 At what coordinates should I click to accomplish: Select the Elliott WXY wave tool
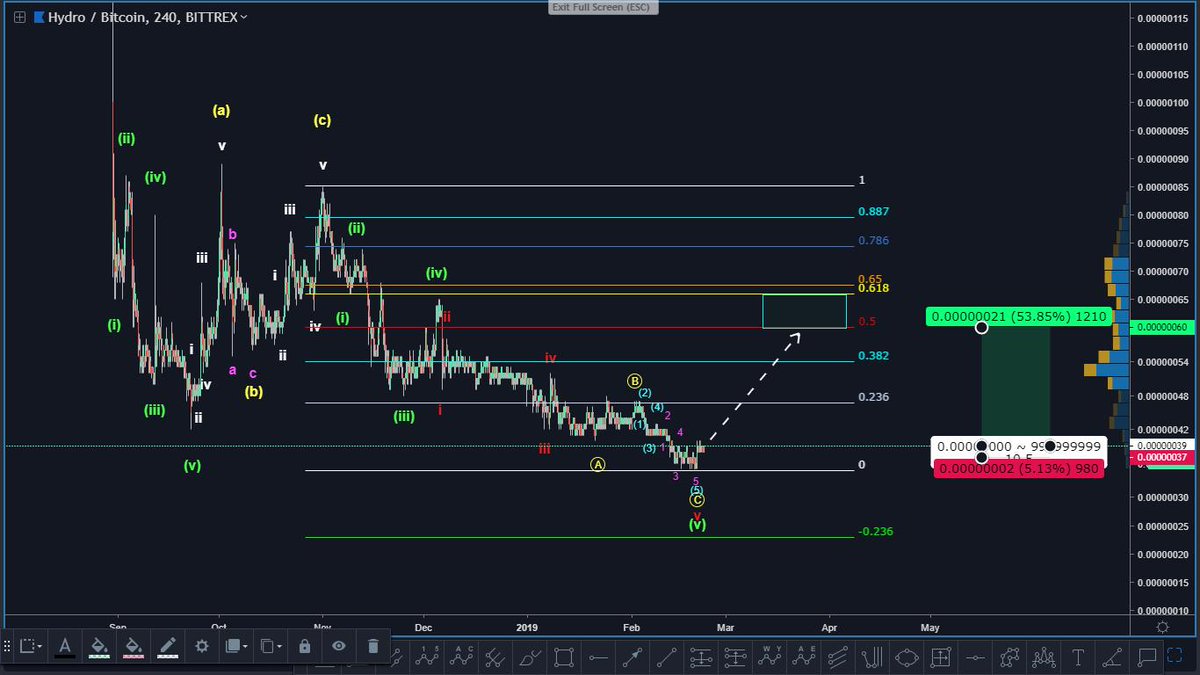pos(770,657)
